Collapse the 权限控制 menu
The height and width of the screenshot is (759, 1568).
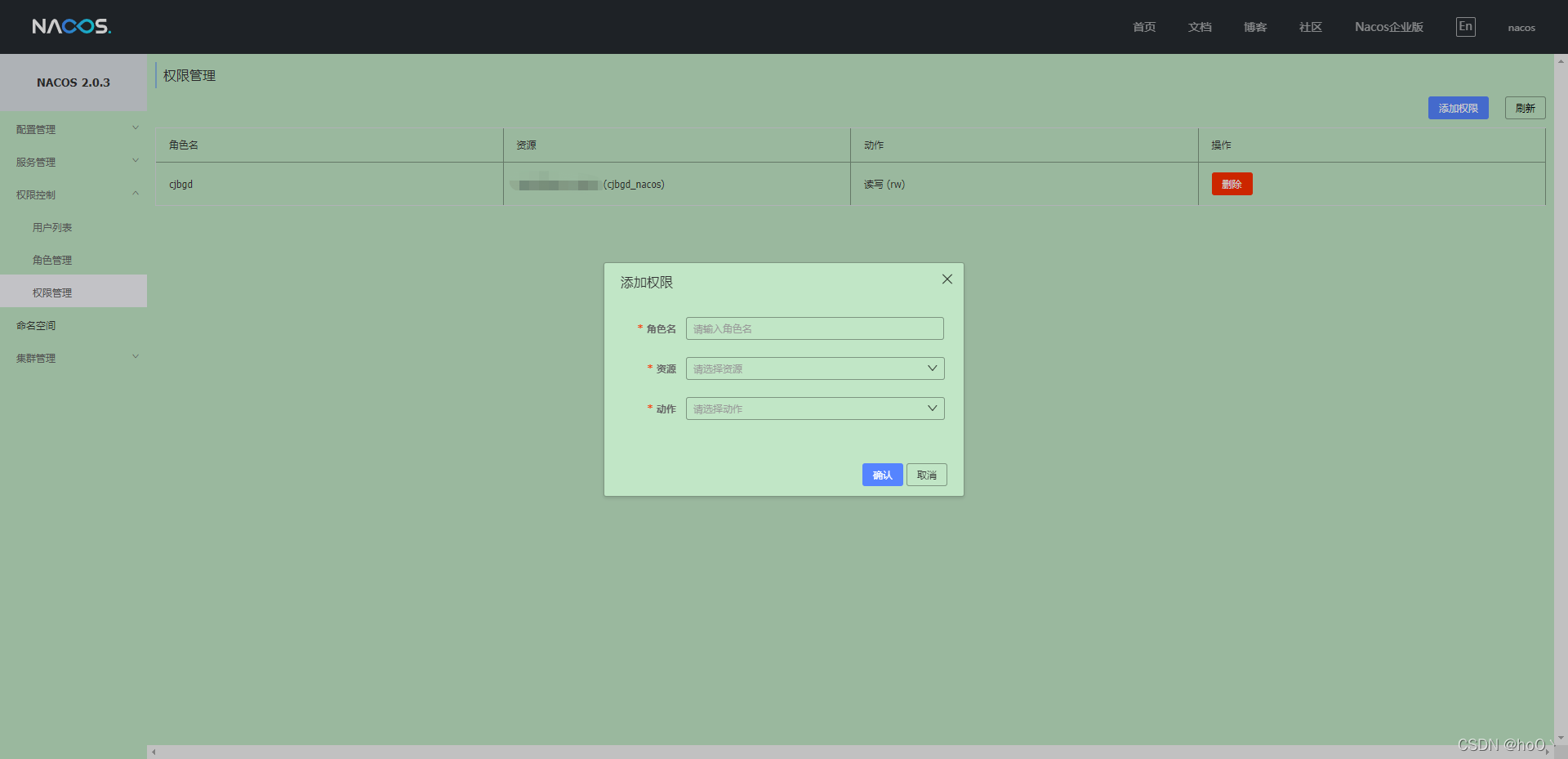coord(73,194)
